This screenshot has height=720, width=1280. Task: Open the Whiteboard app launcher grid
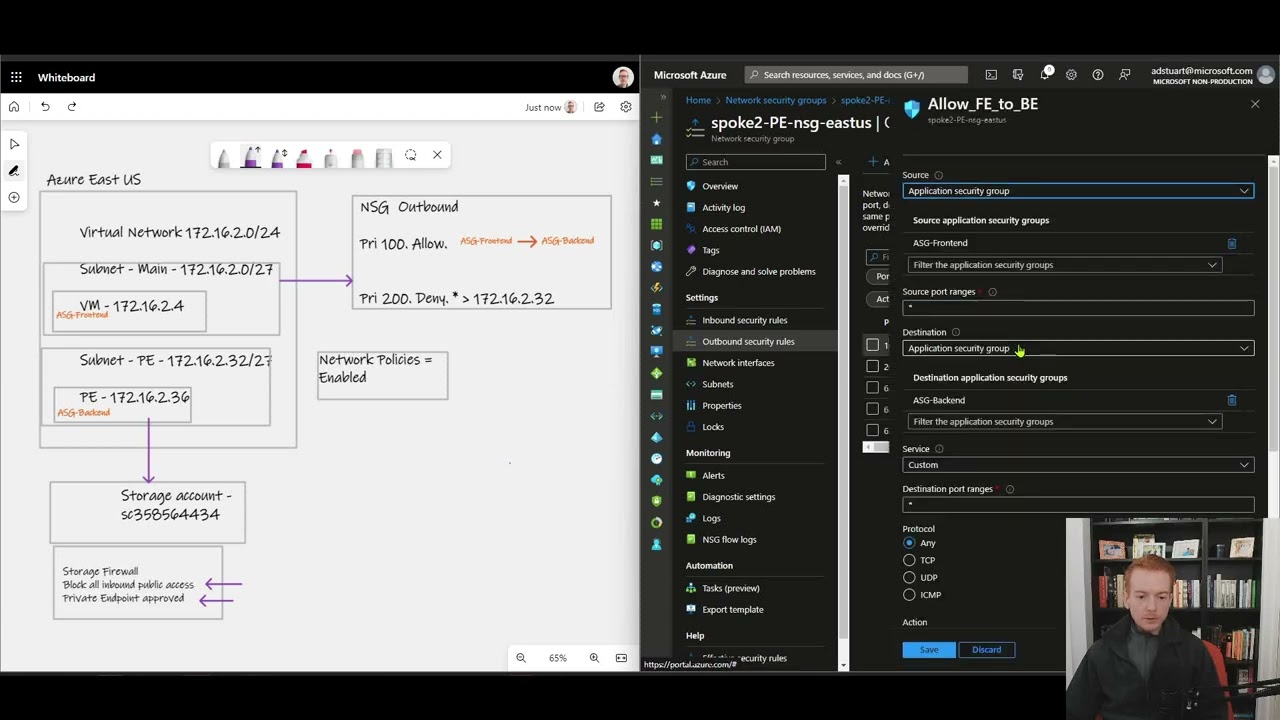16,77
